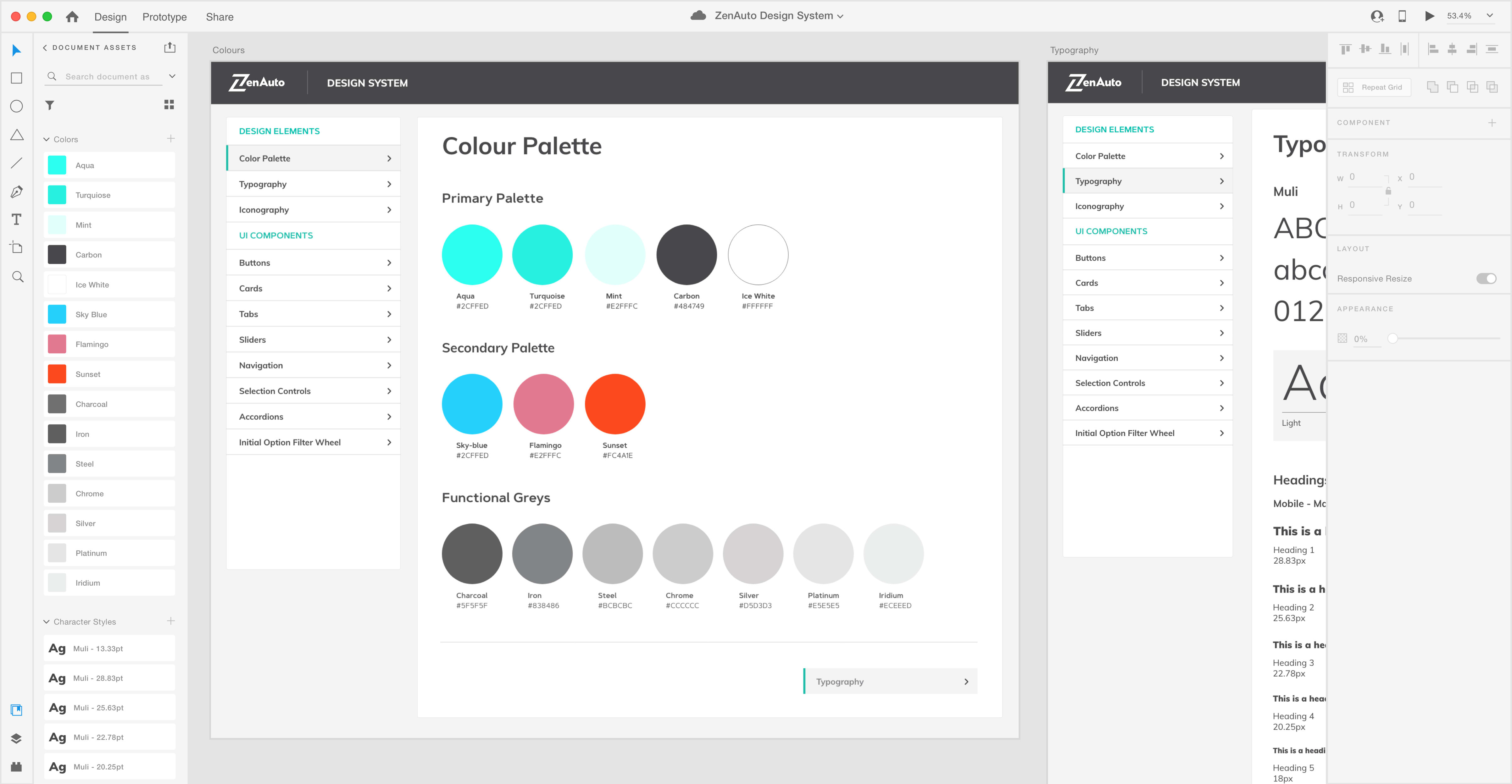Toggle the width-height aspect ratio lock
Screen dimensions: 1512x784
tap(1388, 191)
